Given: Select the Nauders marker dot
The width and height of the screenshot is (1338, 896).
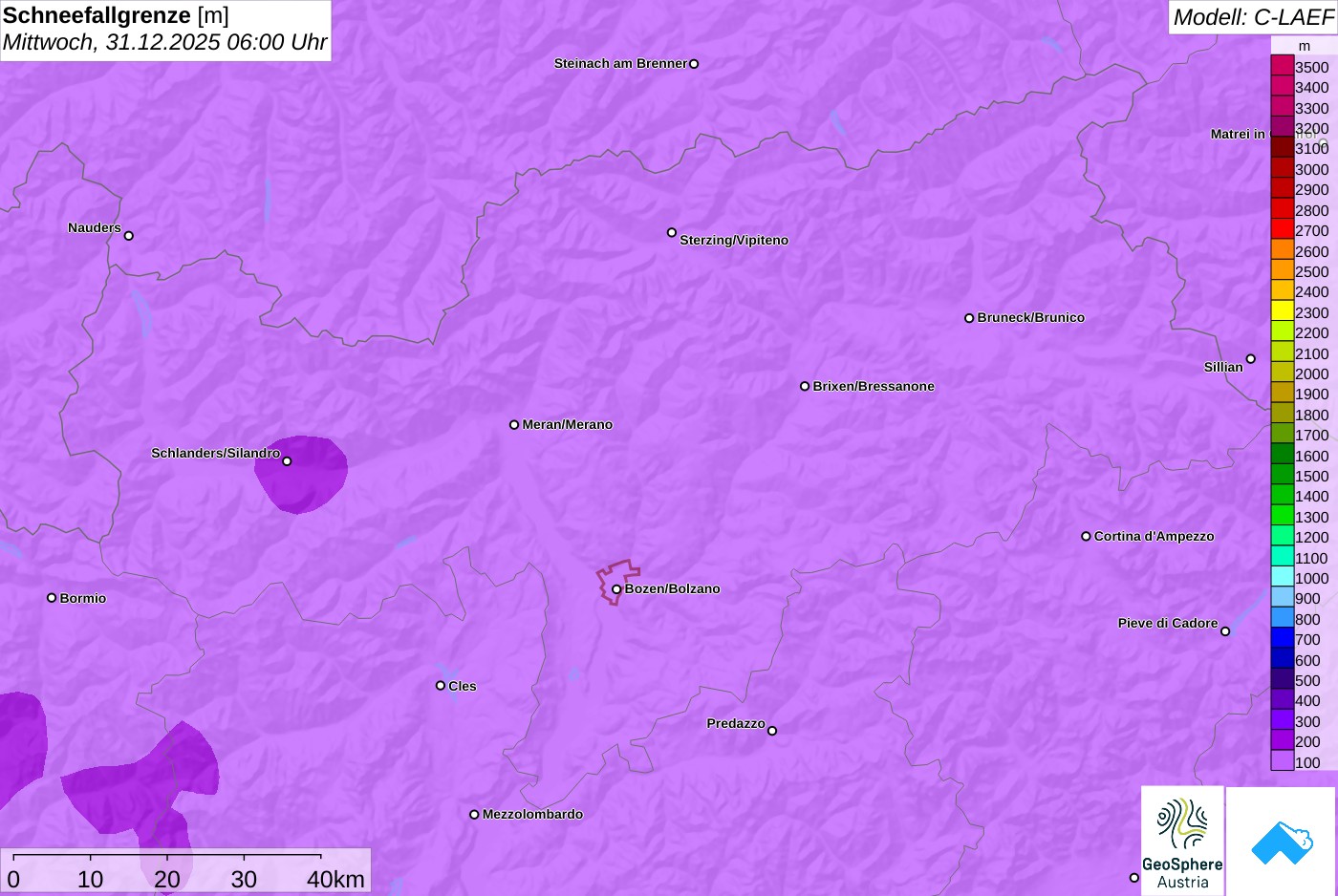Looking at the screenshot, I should (x=129, y=236).
